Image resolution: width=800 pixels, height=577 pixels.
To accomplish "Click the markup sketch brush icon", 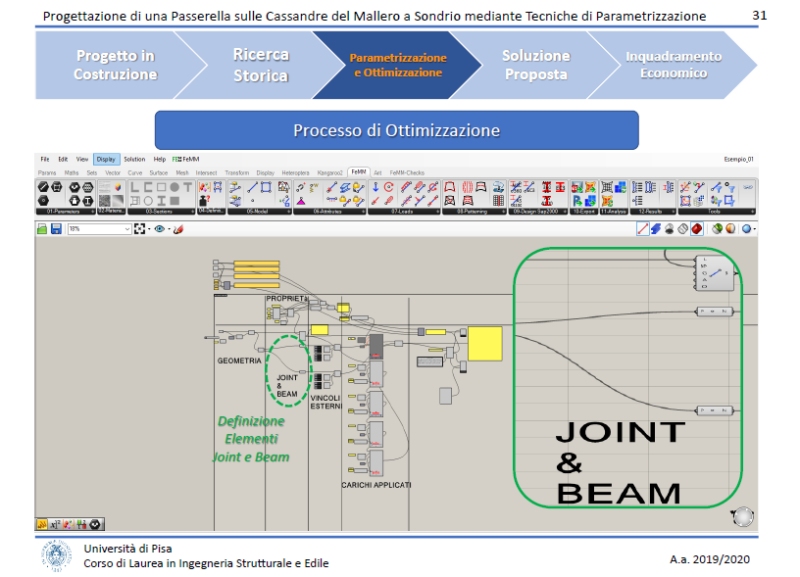I will point(179,229).
